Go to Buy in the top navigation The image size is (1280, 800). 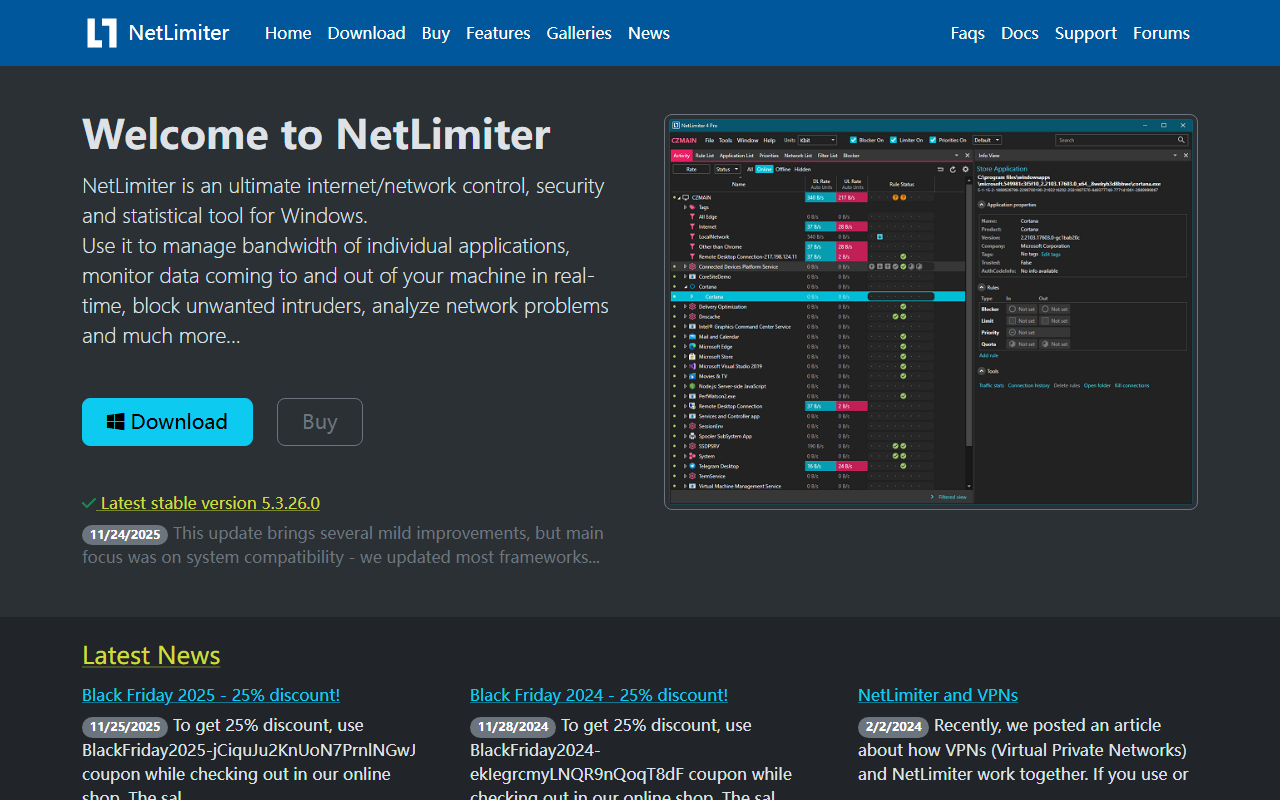(436, 33)
